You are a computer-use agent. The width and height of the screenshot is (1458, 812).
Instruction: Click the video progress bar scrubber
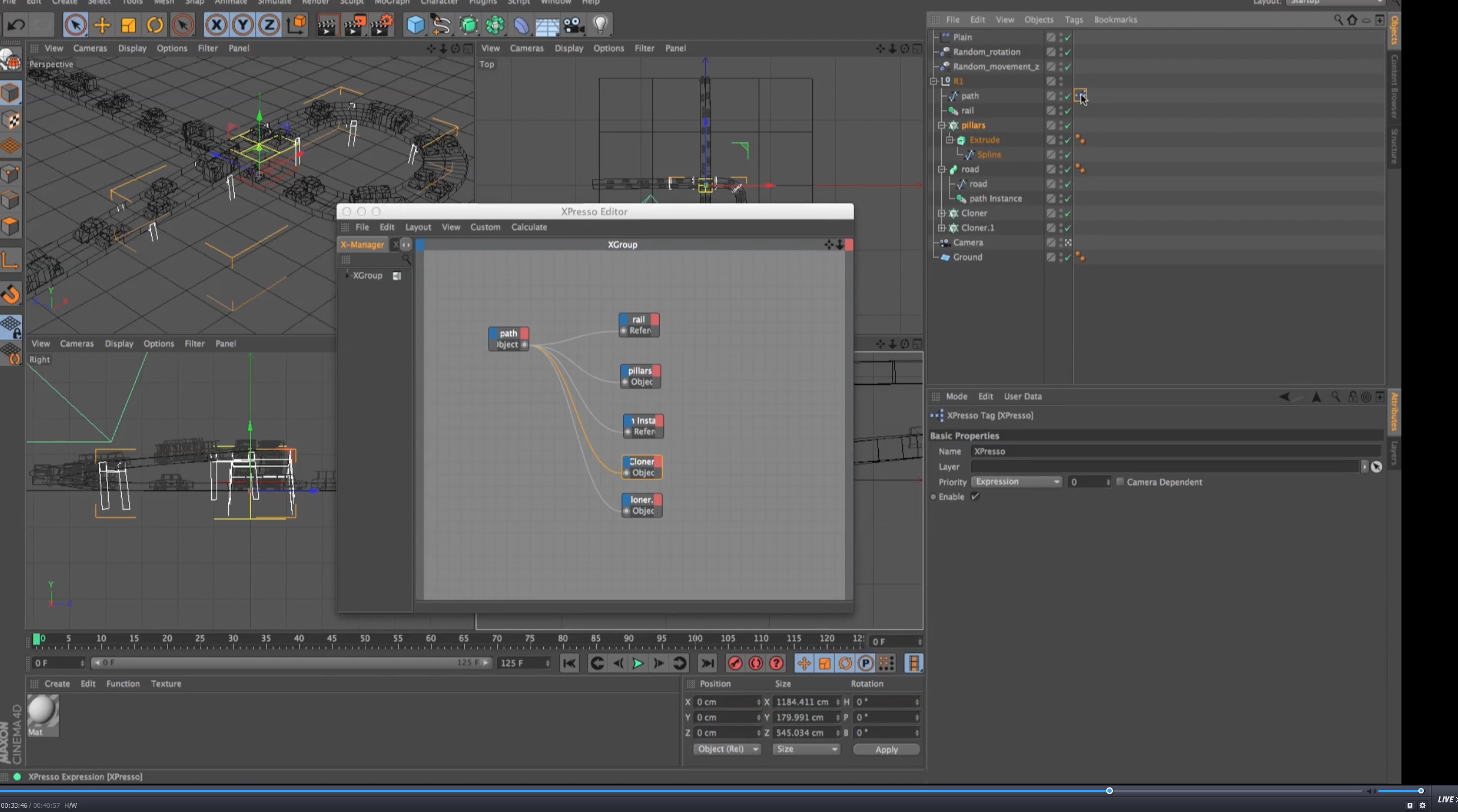1109,791
